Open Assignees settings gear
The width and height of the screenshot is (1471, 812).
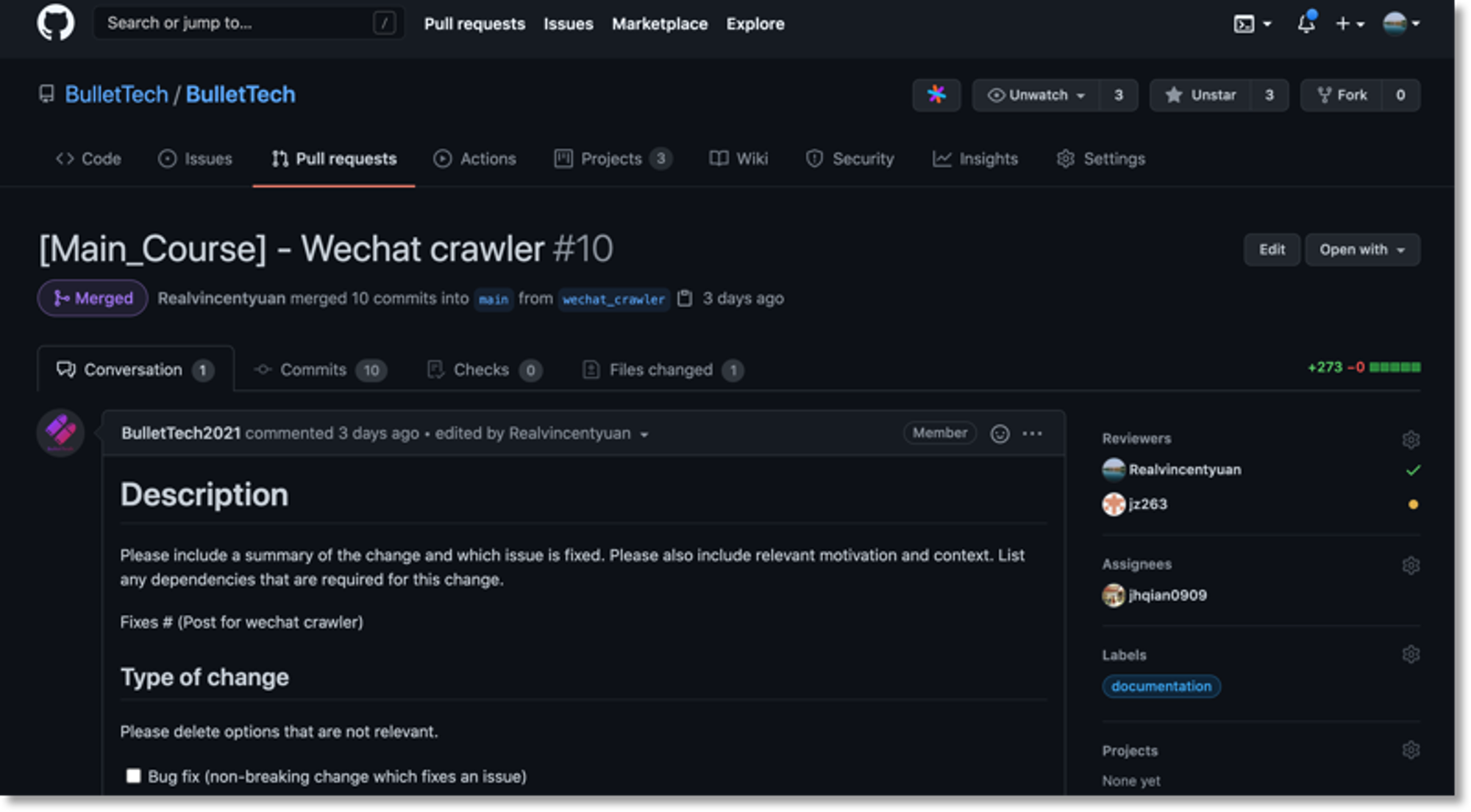1411,565
